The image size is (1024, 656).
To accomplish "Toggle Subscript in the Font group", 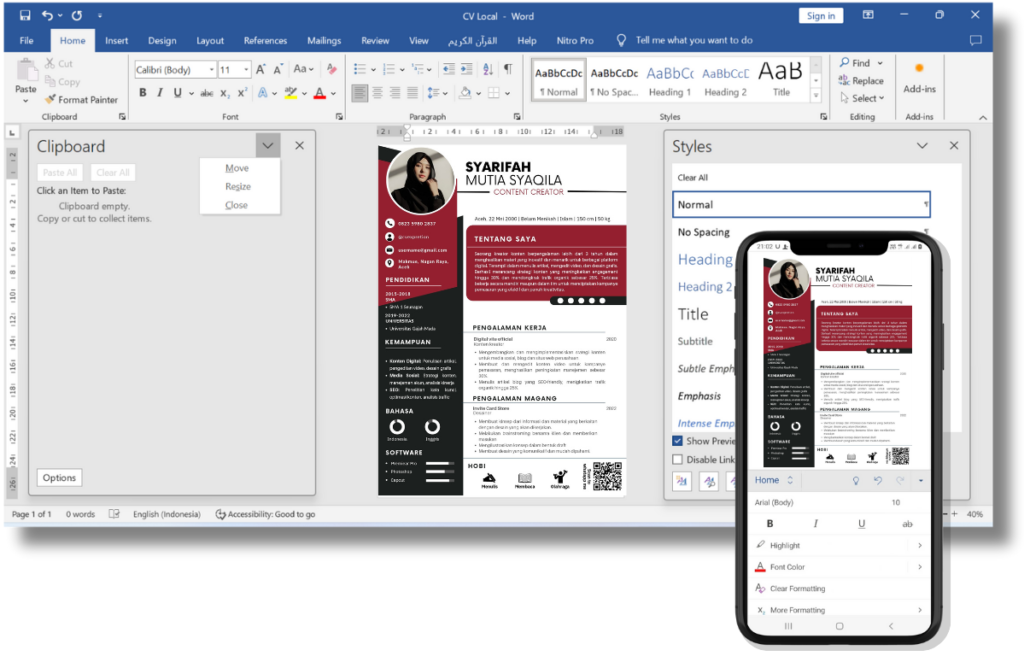I will click(225, 93).
